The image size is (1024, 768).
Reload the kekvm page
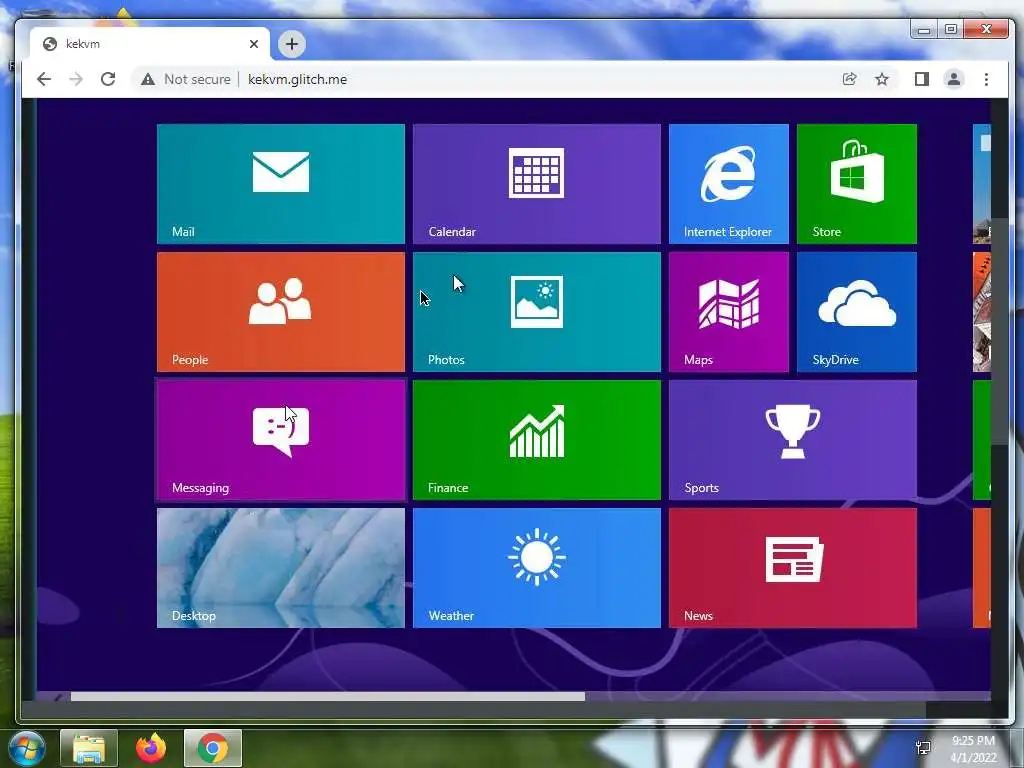(108, 79)
